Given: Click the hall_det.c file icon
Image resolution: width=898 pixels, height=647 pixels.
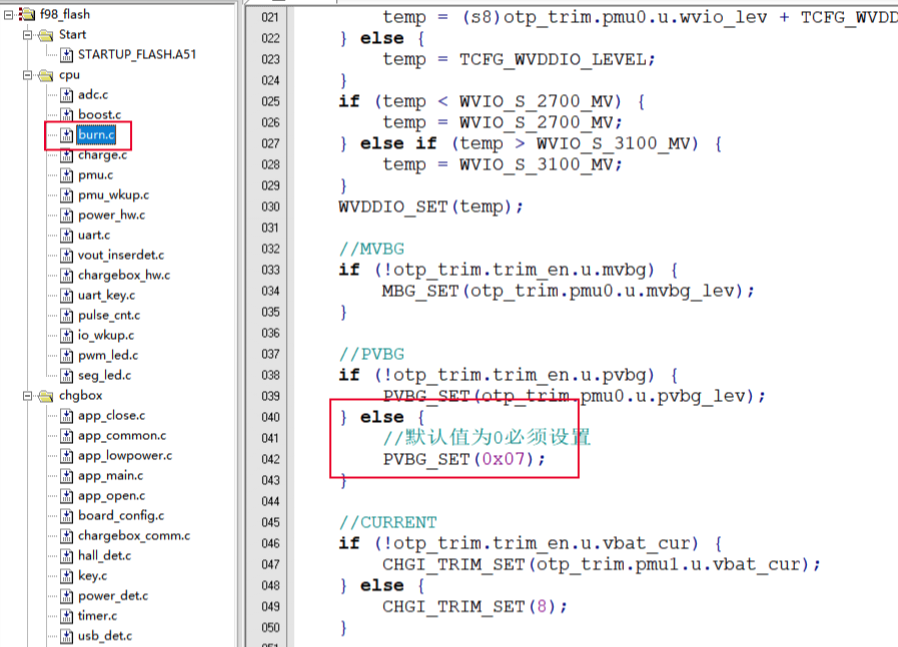Looking at the screenshot, I should pyautogui.click(x=67, y=556).
